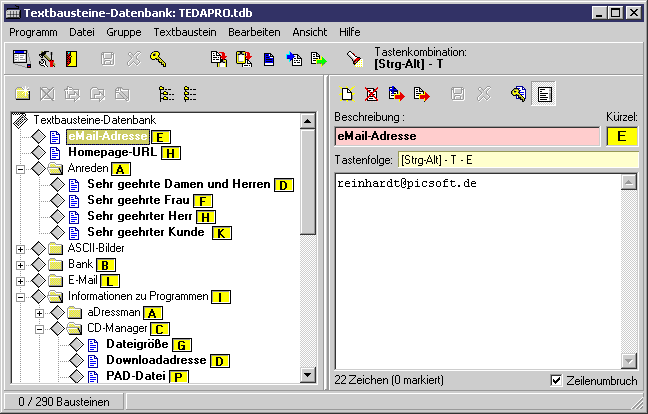Create a new text module with sparkle page icon

(x=347, y=94)
